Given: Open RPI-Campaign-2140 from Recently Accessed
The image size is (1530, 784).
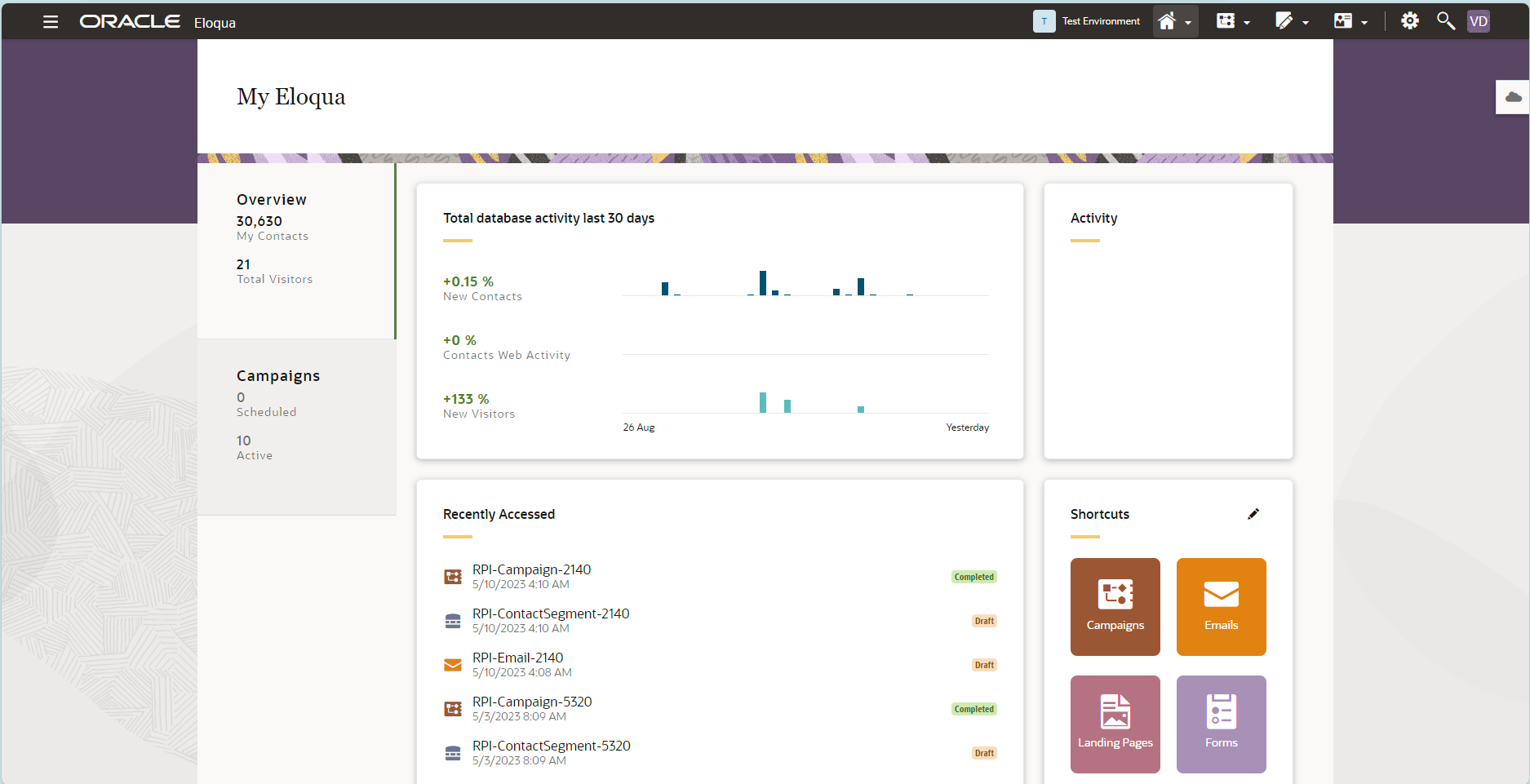Looking at the screenshot, I should click(x=531, y=569).
